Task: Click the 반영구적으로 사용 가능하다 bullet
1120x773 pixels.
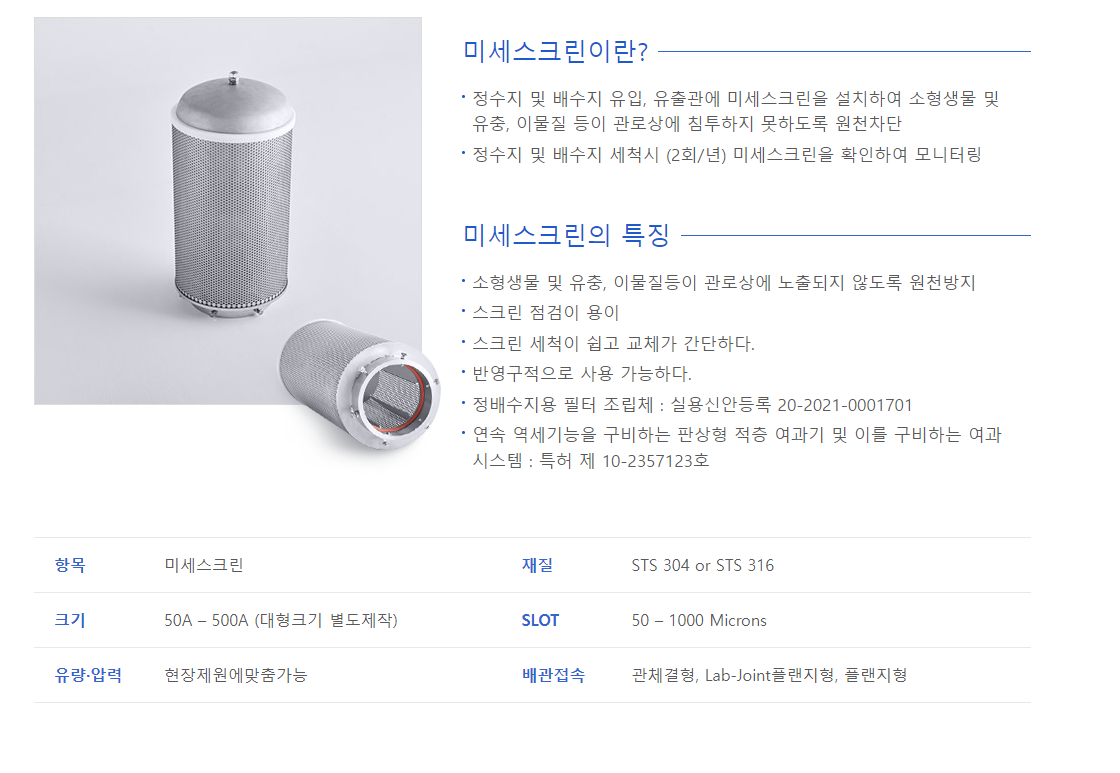Action: pos(581,374)
